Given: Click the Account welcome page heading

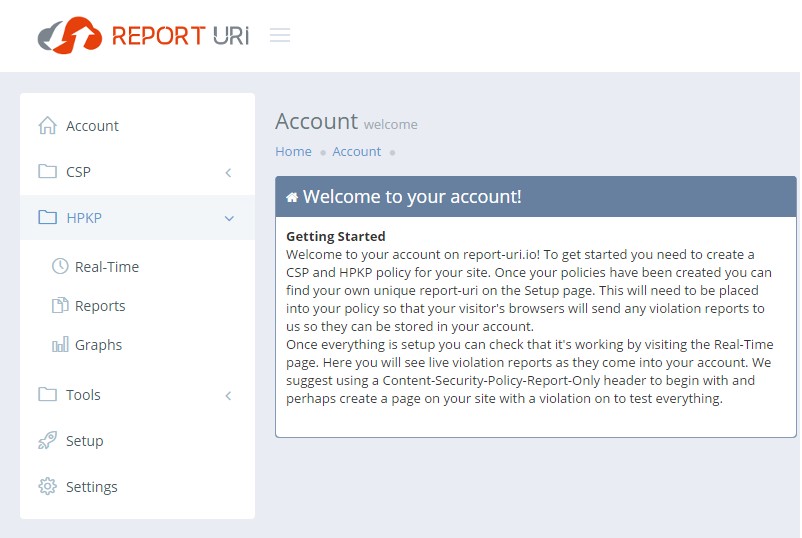Looking at the screenshot, I should pos(346,122).
